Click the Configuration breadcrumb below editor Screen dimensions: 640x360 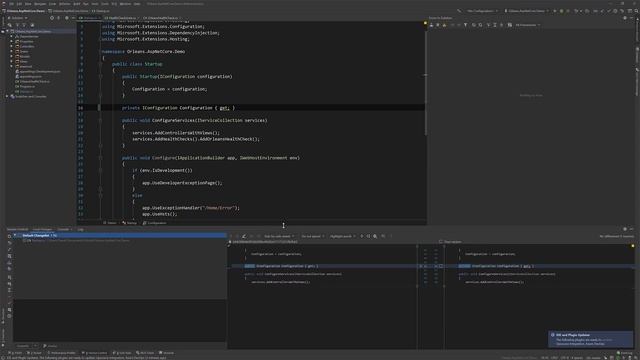(x=155, y=223)
